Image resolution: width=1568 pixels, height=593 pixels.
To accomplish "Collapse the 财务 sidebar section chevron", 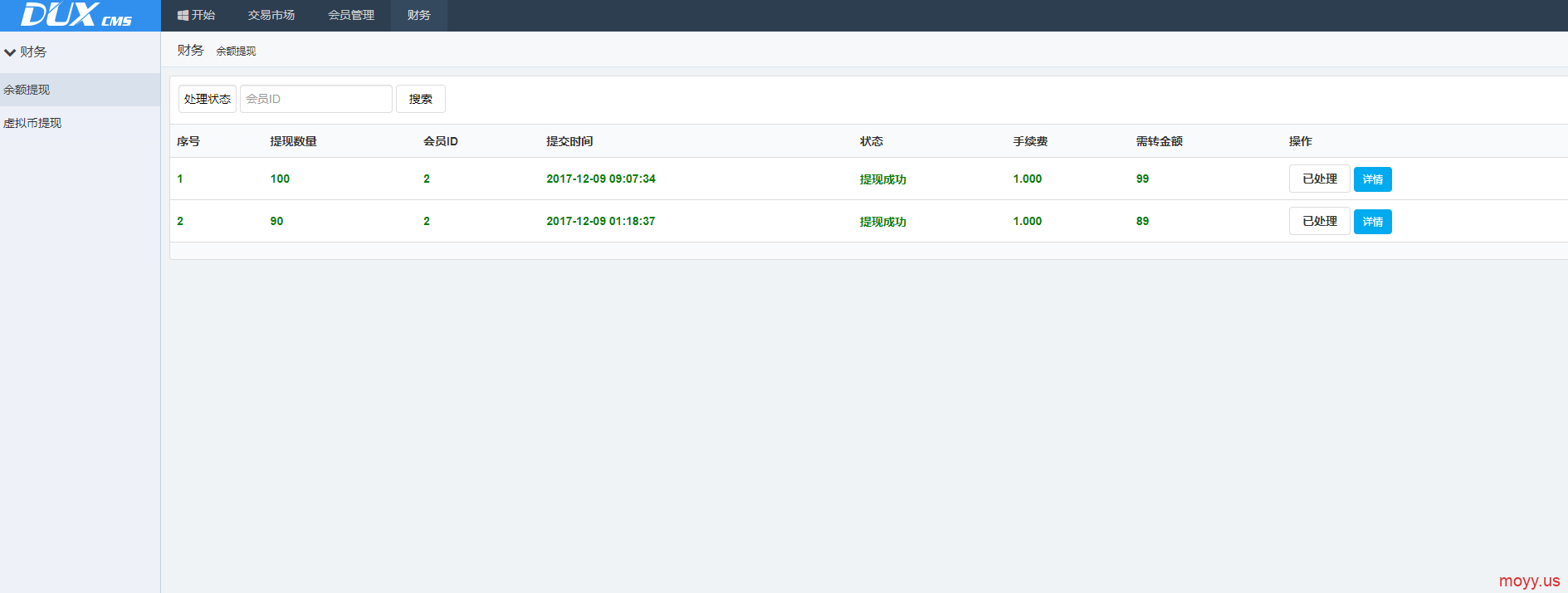I will tap(10, 52).
